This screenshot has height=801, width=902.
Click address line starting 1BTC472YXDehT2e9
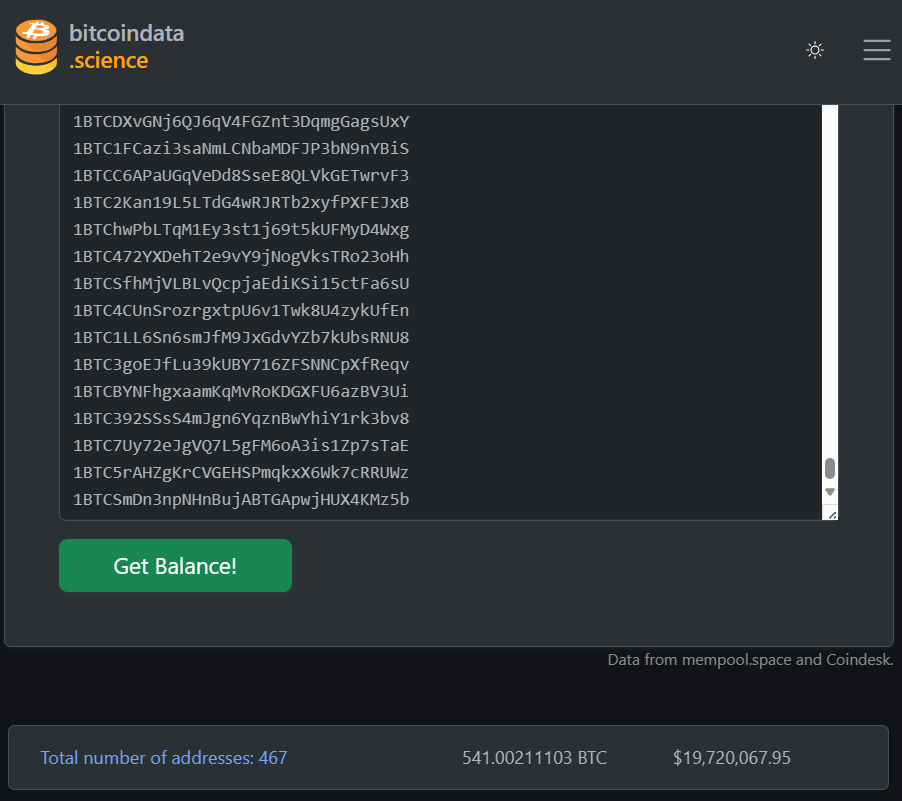pyautogui.click(x=241, y=257)
